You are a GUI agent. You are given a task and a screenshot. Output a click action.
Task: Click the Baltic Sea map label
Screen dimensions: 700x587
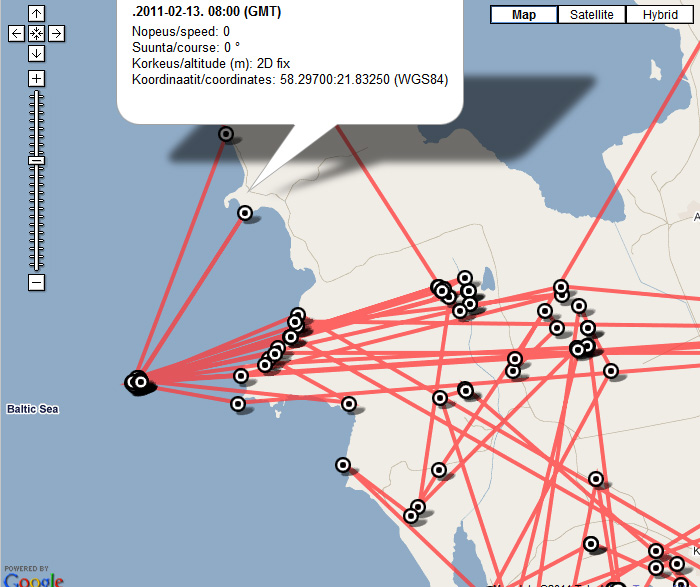(x=33, y=409)
